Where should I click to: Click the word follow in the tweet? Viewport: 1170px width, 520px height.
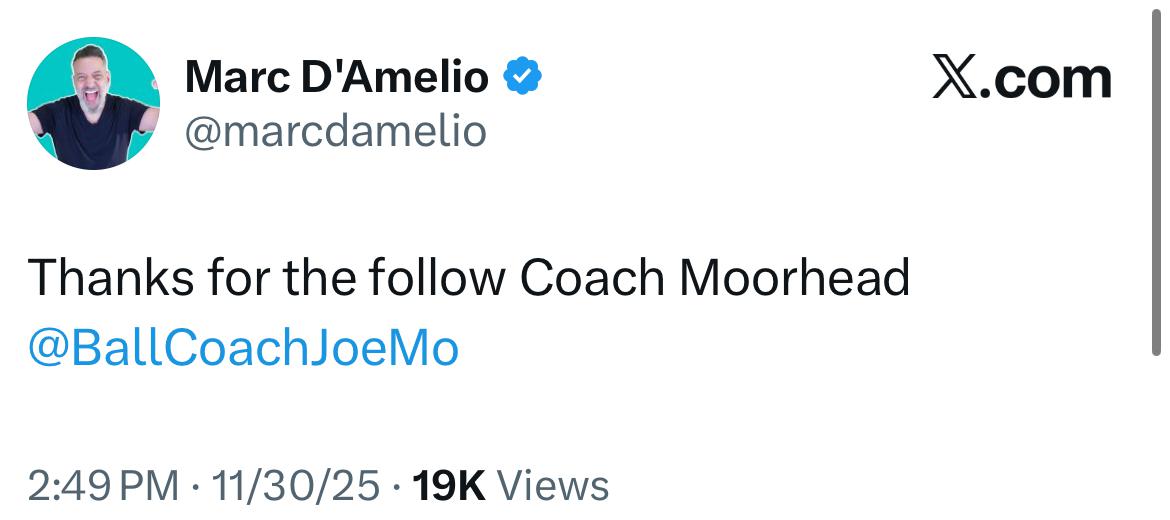click(x=438, y=278)
